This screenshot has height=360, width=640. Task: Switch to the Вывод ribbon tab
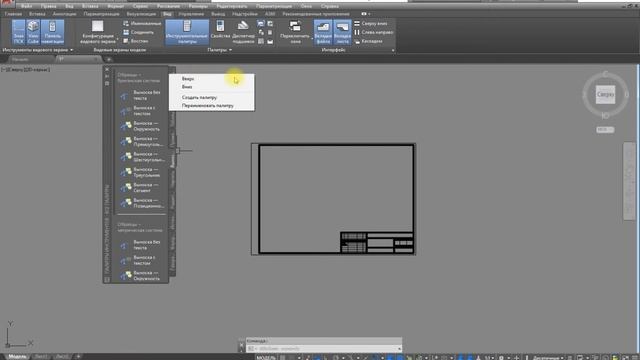click(218, 14)
